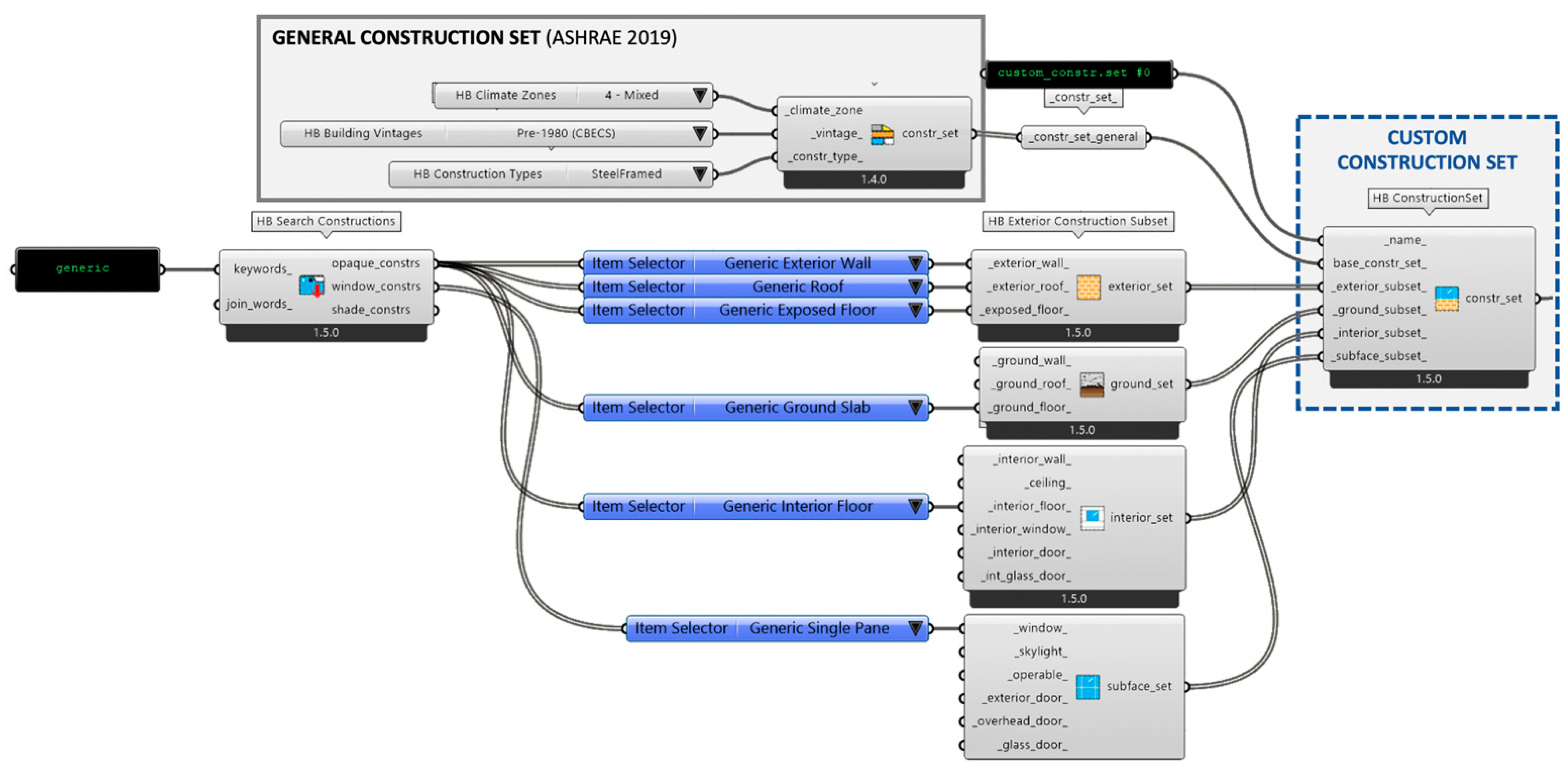Click the _subface_subset_ input on HB ConstructionSet
1568x772 pixels.
(x=1378, y=356)
